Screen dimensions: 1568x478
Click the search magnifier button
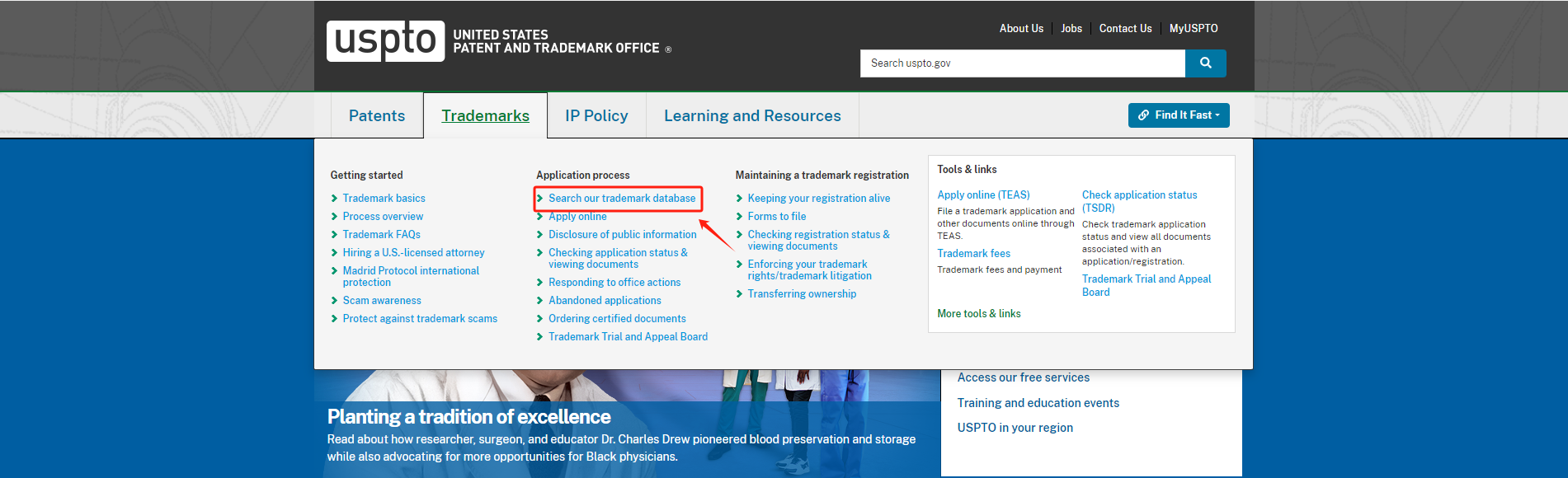[x=1205, y=63]
